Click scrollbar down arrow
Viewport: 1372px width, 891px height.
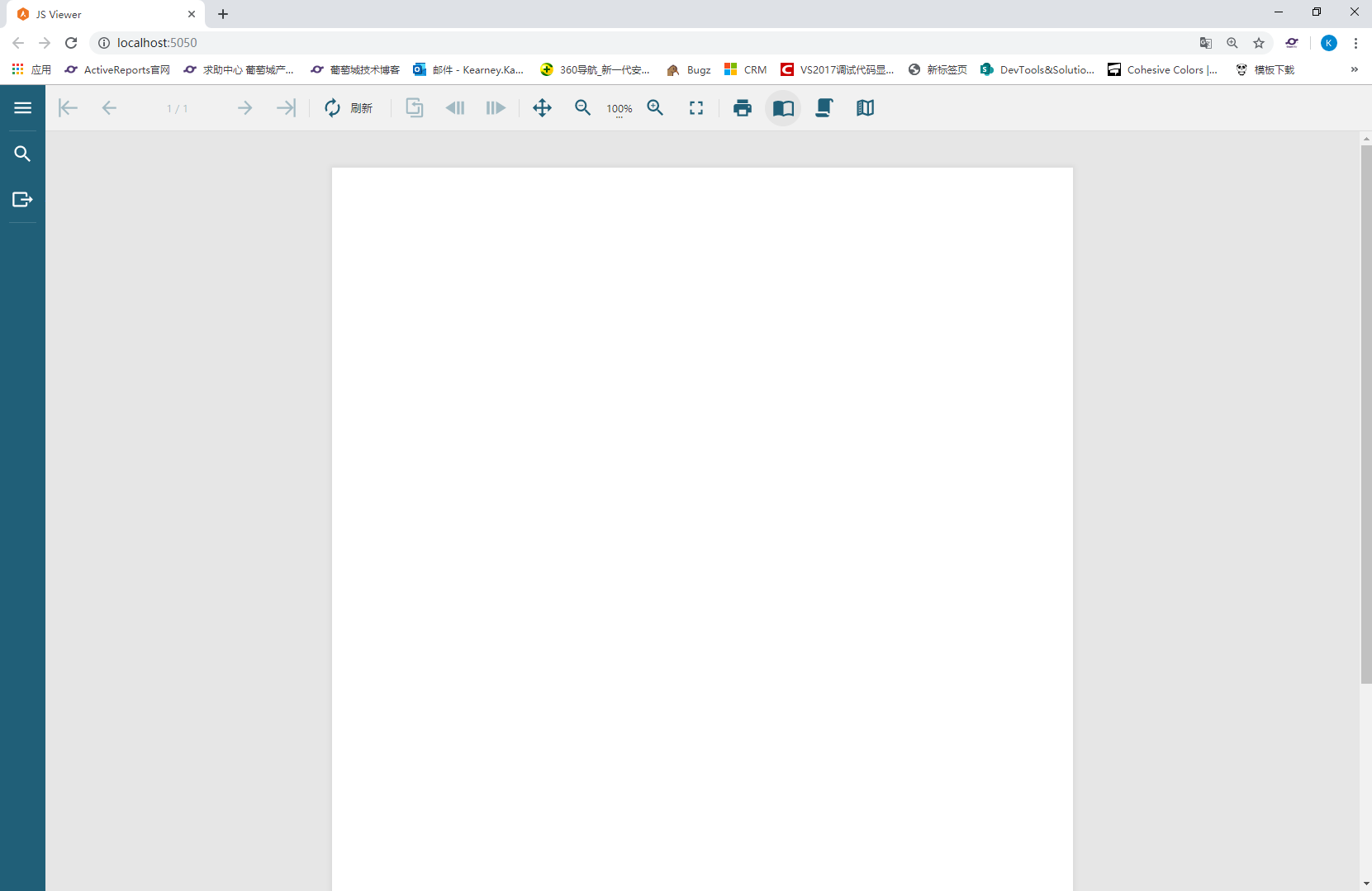point(1366,884)
